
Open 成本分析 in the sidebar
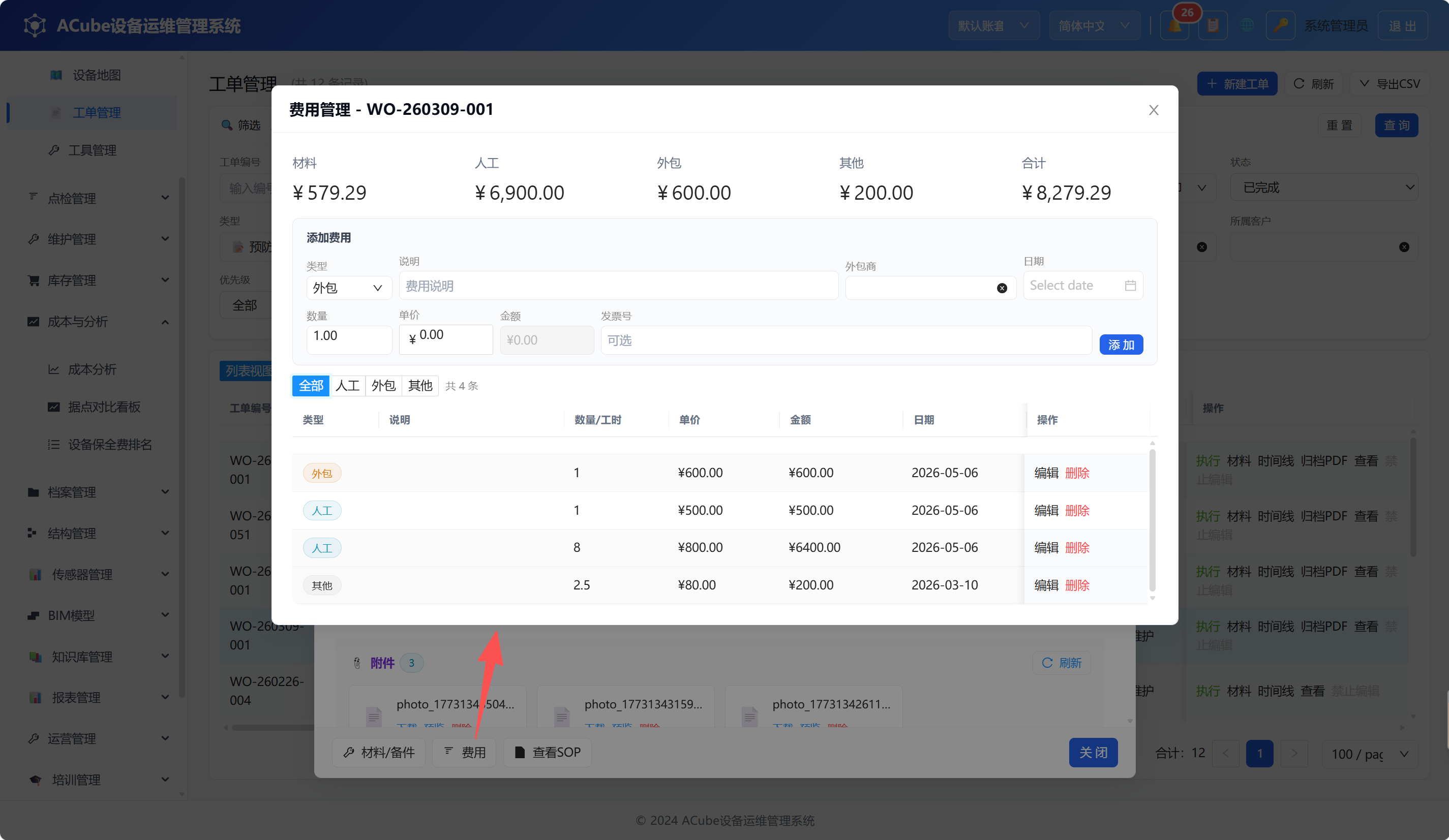pos(92,369)
